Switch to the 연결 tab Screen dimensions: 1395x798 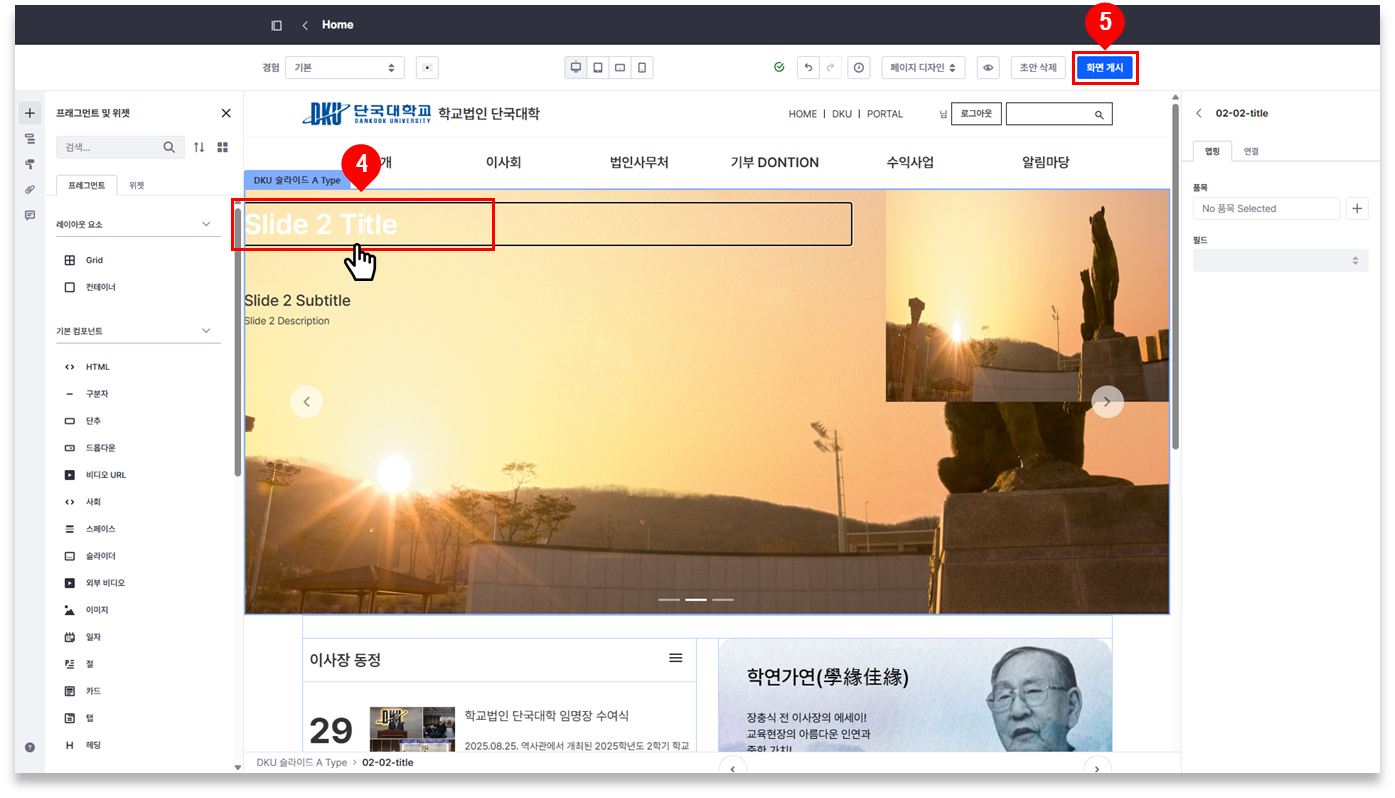(x=1251, y=151)
